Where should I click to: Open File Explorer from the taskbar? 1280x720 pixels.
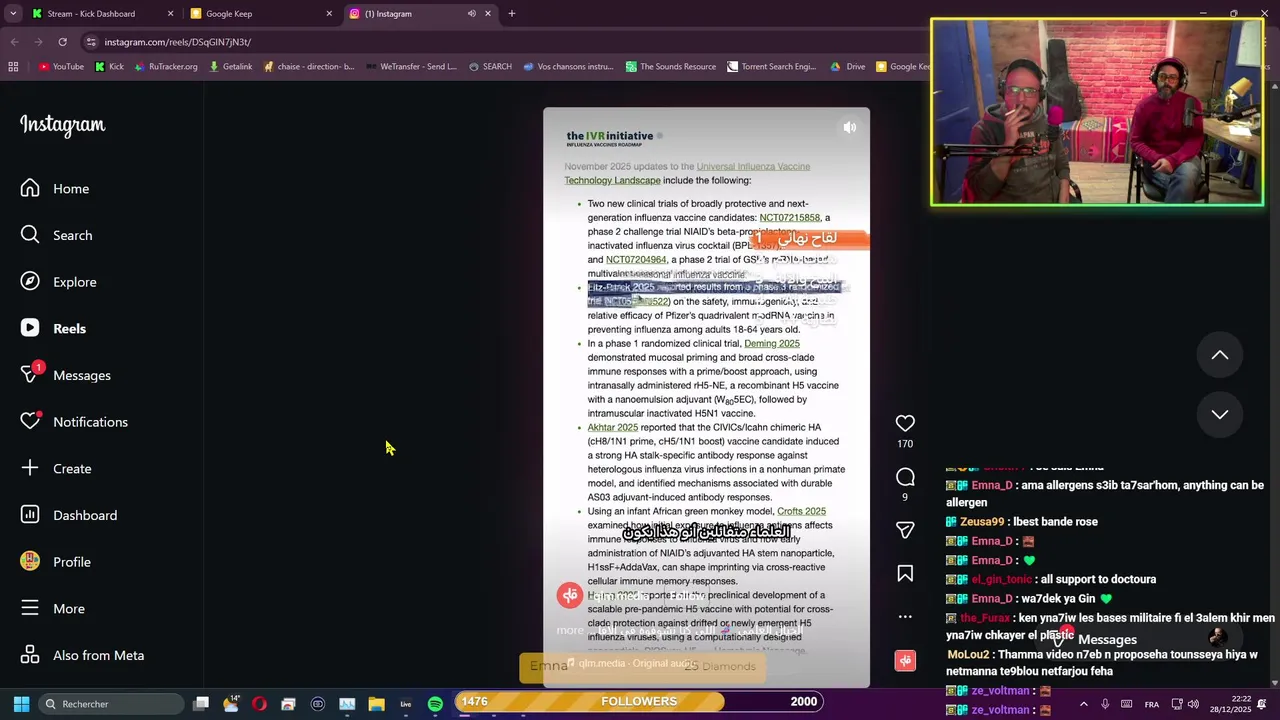[376, 704]
